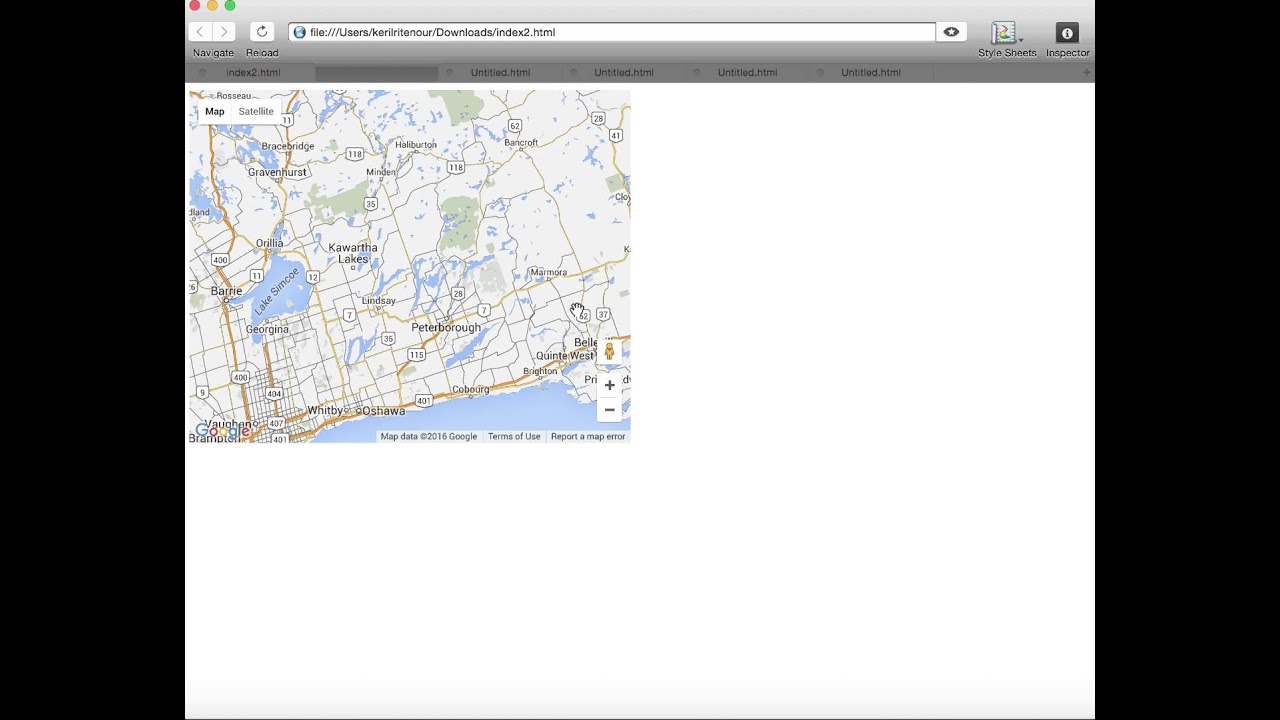
Task: Close dot on the index2.html tab
Action: pyautogui.click(x=202, y=72)
